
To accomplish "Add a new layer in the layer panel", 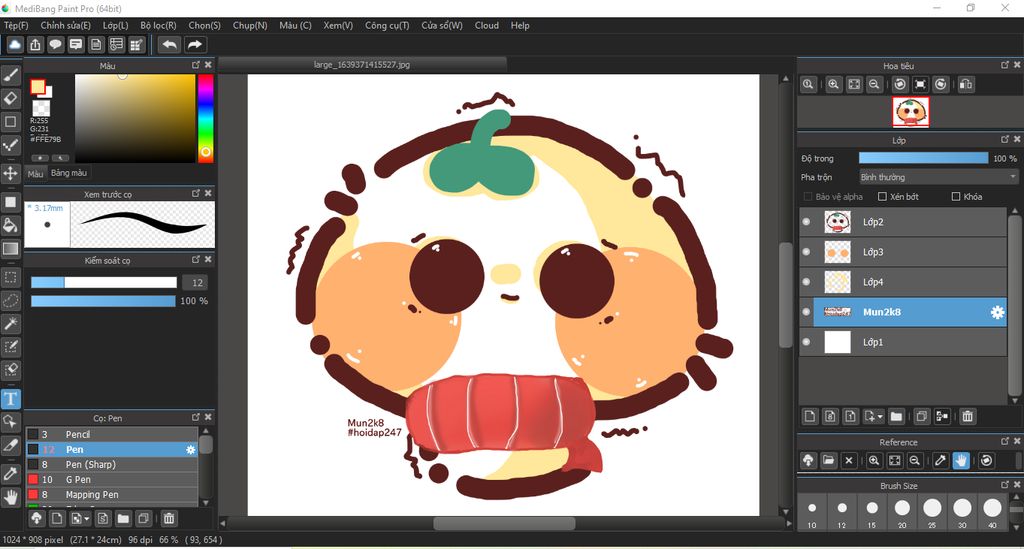I will 810,416.
